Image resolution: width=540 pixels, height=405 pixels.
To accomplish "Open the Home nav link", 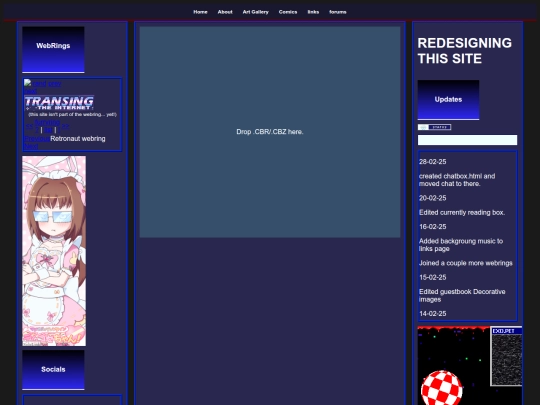I will pyautogui.click(x=200, y=12).
